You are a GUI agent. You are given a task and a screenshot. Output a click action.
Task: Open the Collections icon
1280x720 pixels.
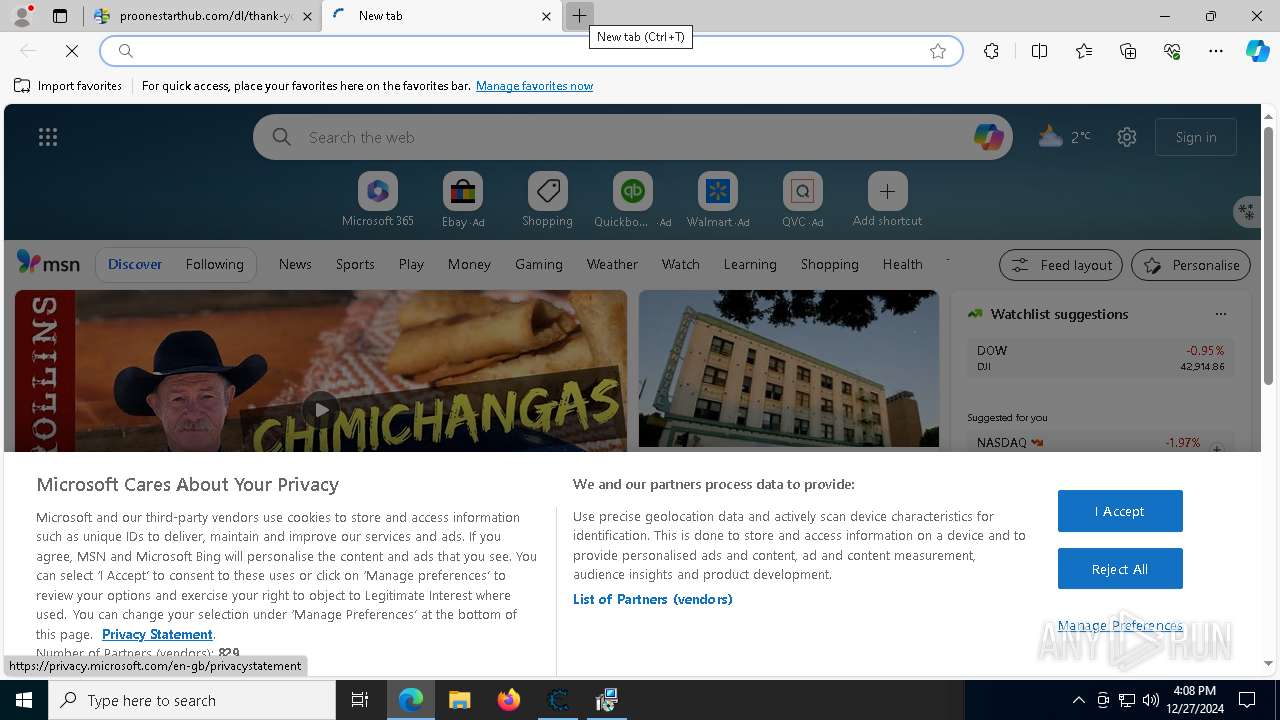(x=1128, y=51)
